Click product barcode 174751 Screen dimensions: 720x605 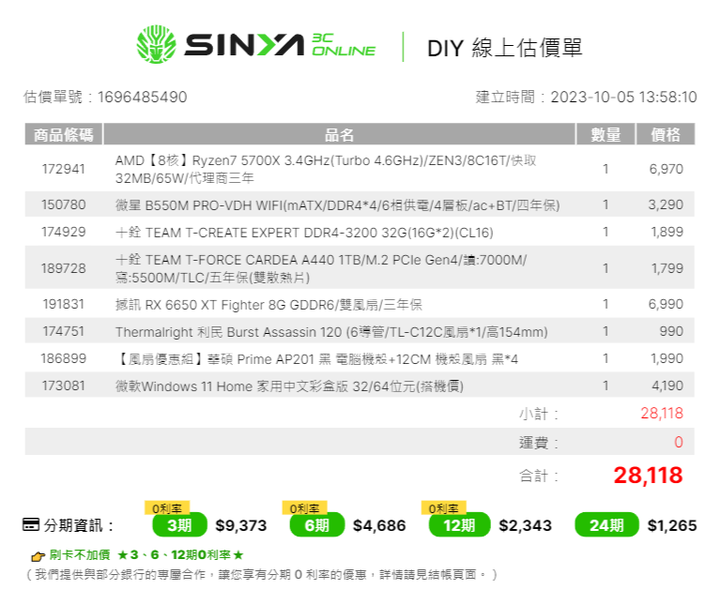tap(63, 331)
